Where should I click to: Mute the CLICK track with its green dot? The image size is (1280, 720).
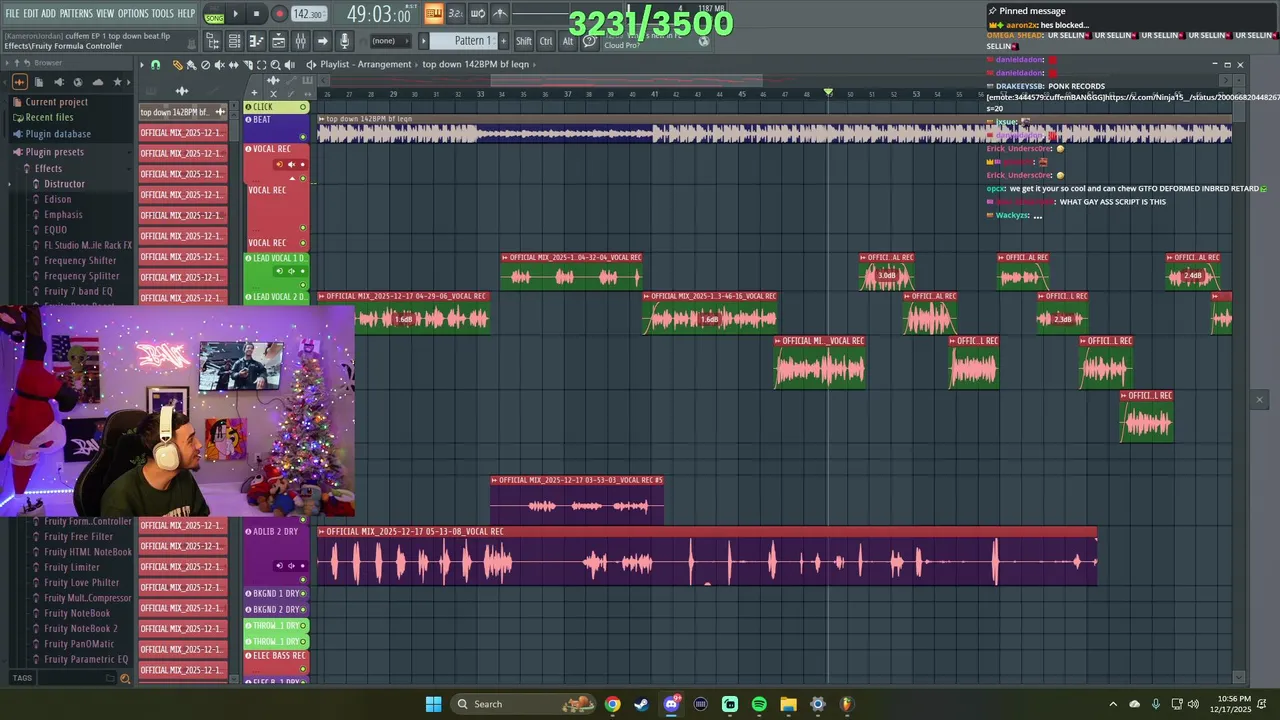click(303, 107)
